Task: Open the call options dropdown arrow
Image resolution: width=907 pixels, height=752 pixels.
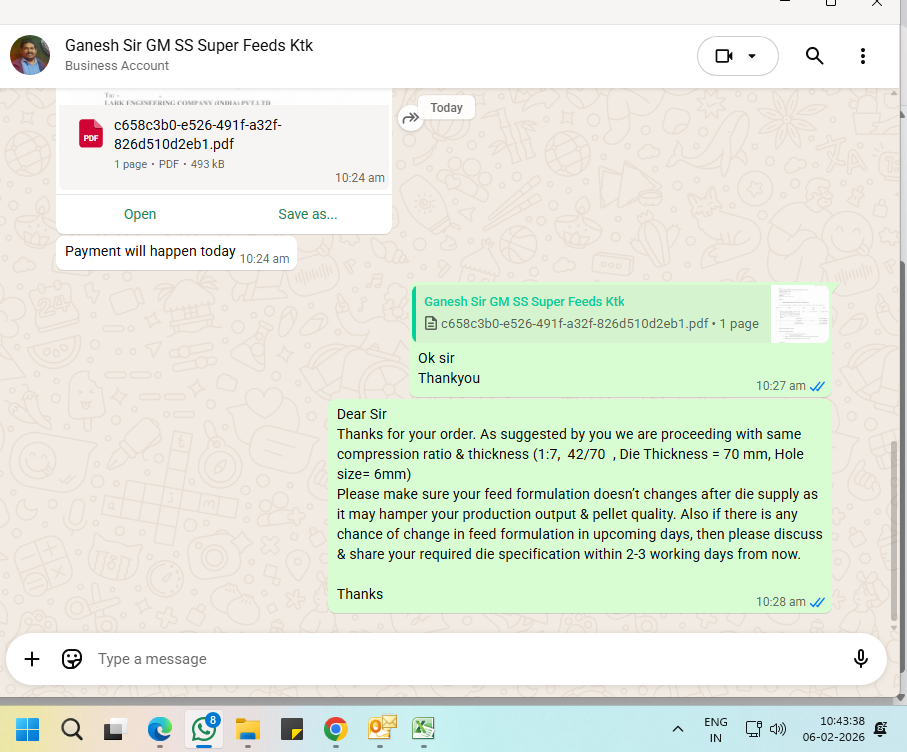Action: click(x=753, y=56)
